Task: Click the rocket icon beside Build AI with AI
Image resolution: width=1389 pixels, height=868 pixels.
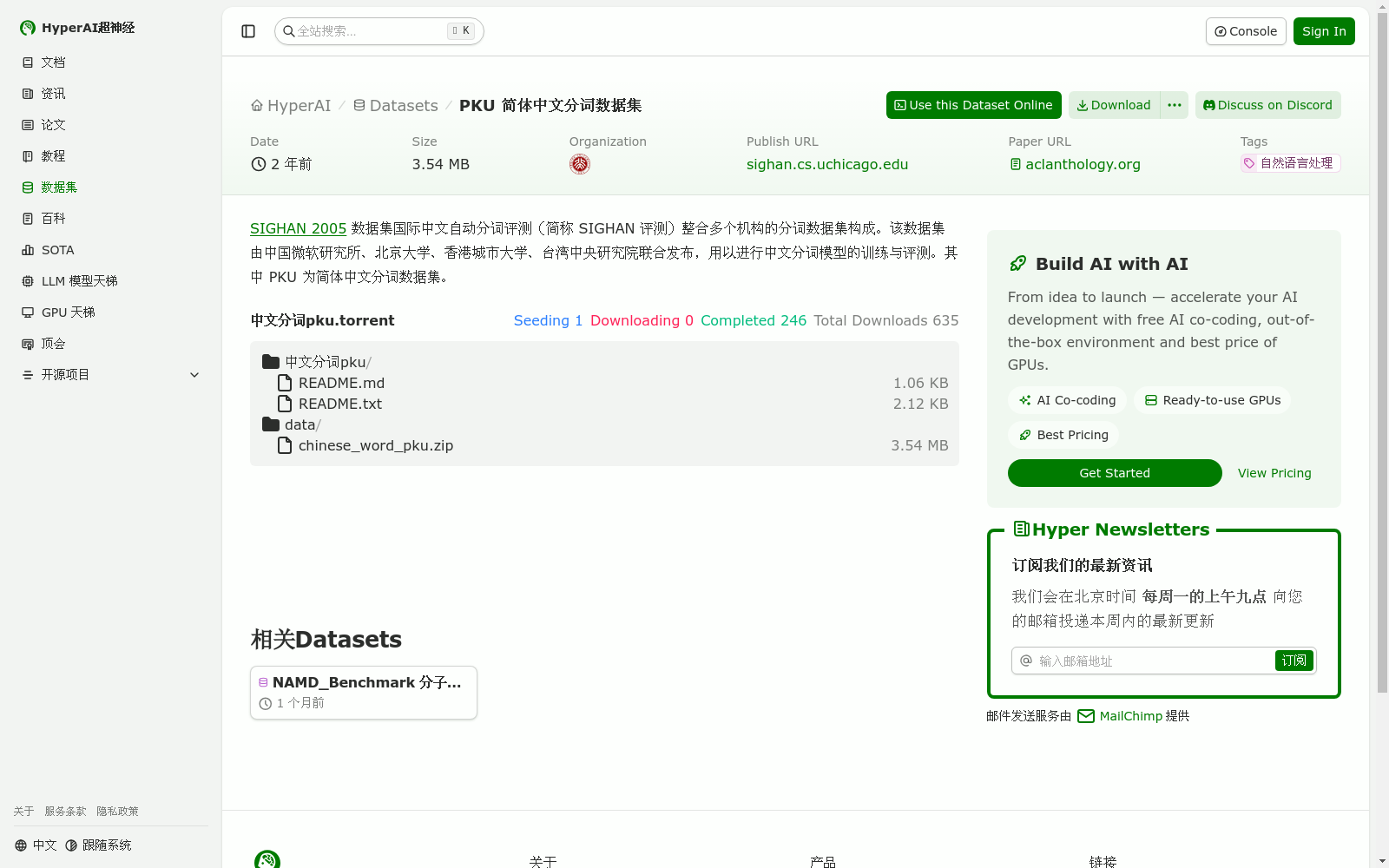Action: click(x=1018, y=264)
